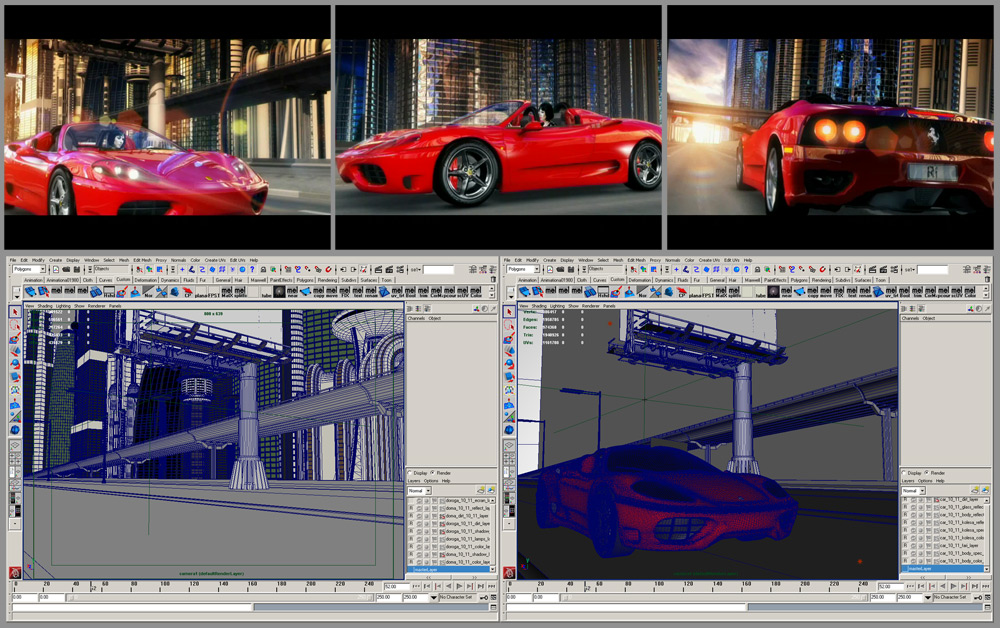Select Display radio button in left layer editor
The image size is (1000, 628).
click(410, 473)
